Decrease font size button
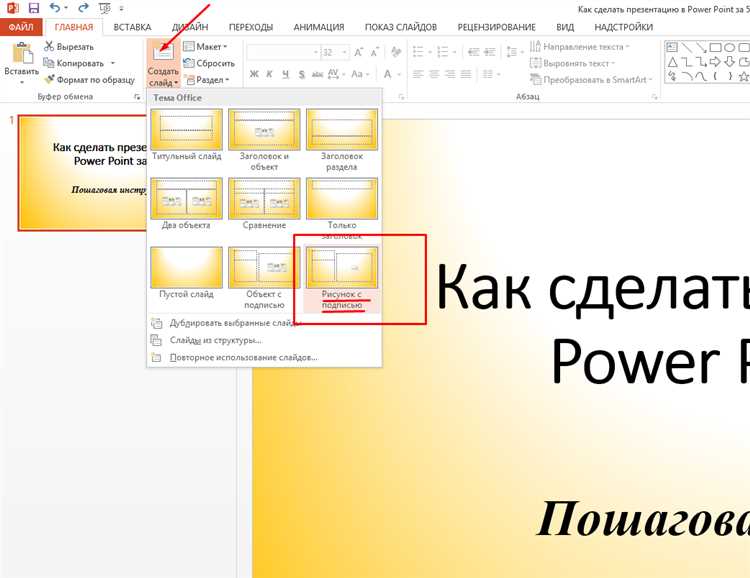The height and width of the screenshot is (578, 750). 375,52
